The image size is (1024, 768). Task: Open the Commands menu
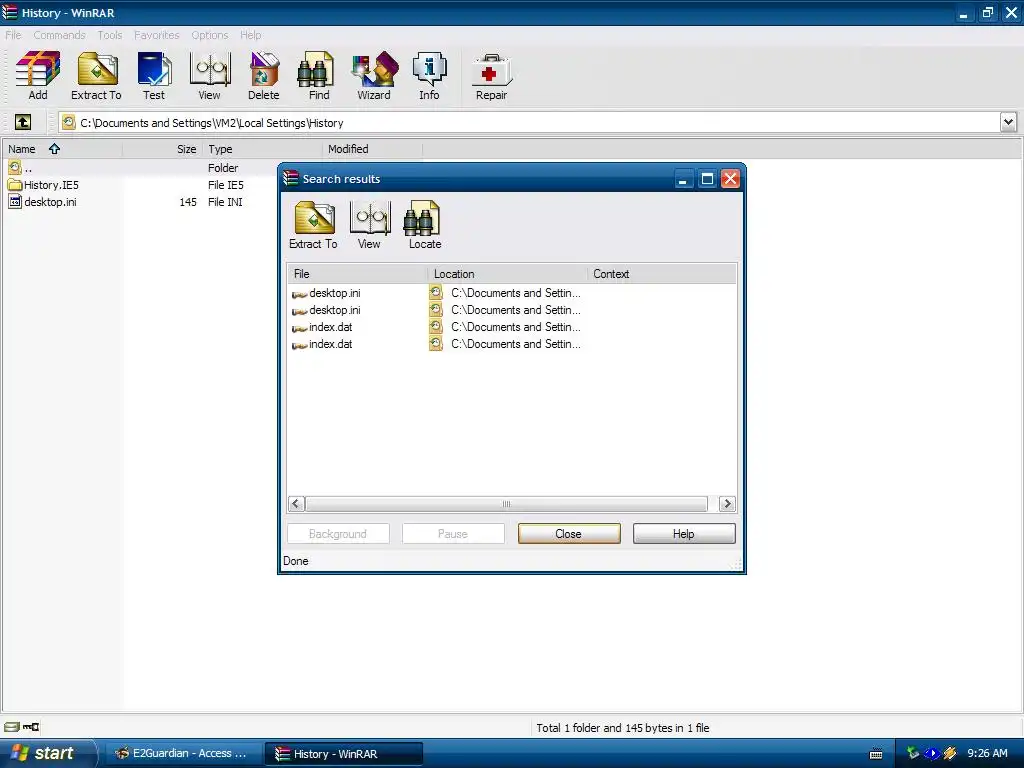[x=59, y=35]
